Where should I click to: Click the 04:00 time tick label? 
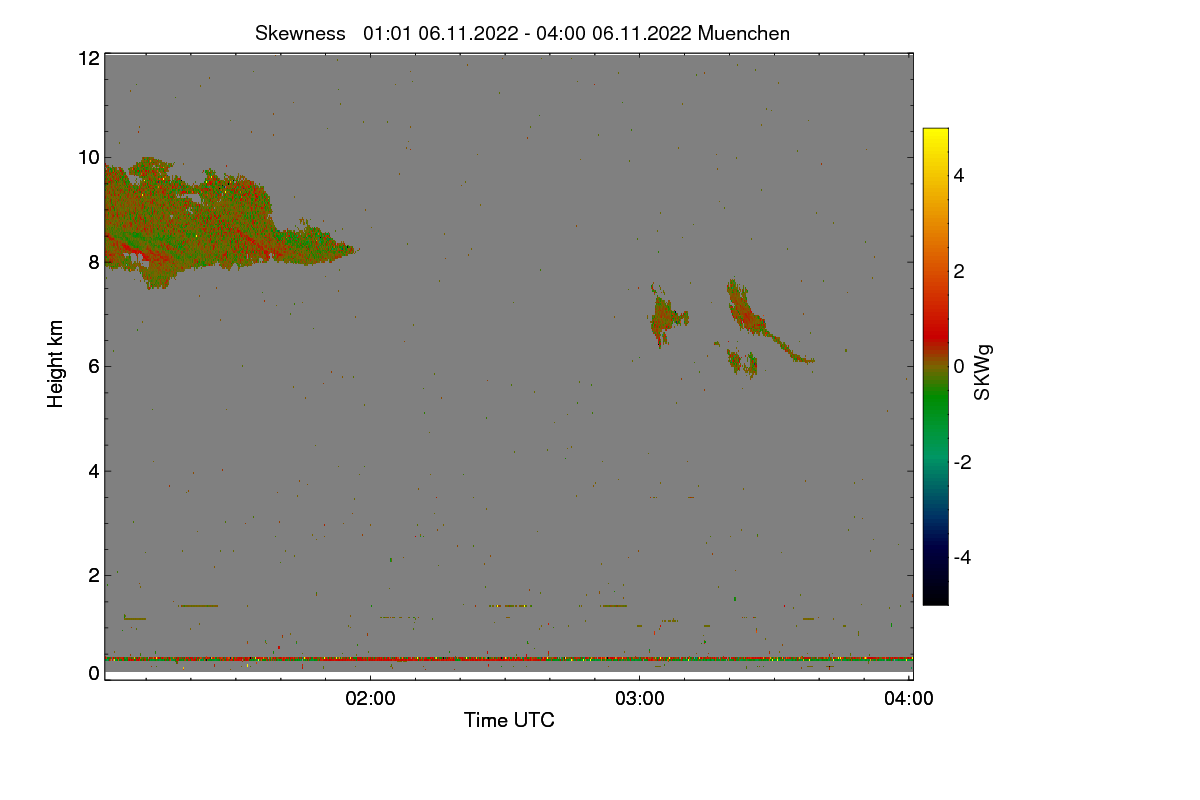click(x=908, y=700)
